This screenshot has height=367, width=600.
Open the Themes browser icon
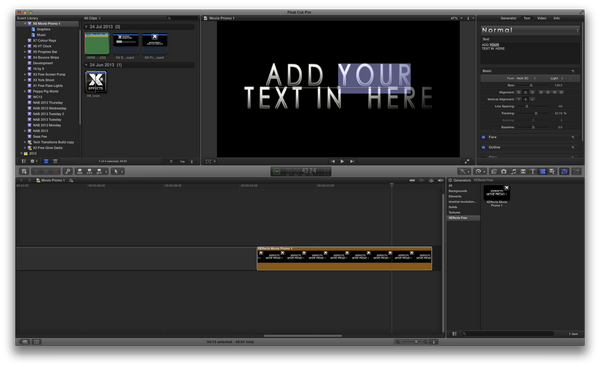pyautogui.click(x=552, y=171)
